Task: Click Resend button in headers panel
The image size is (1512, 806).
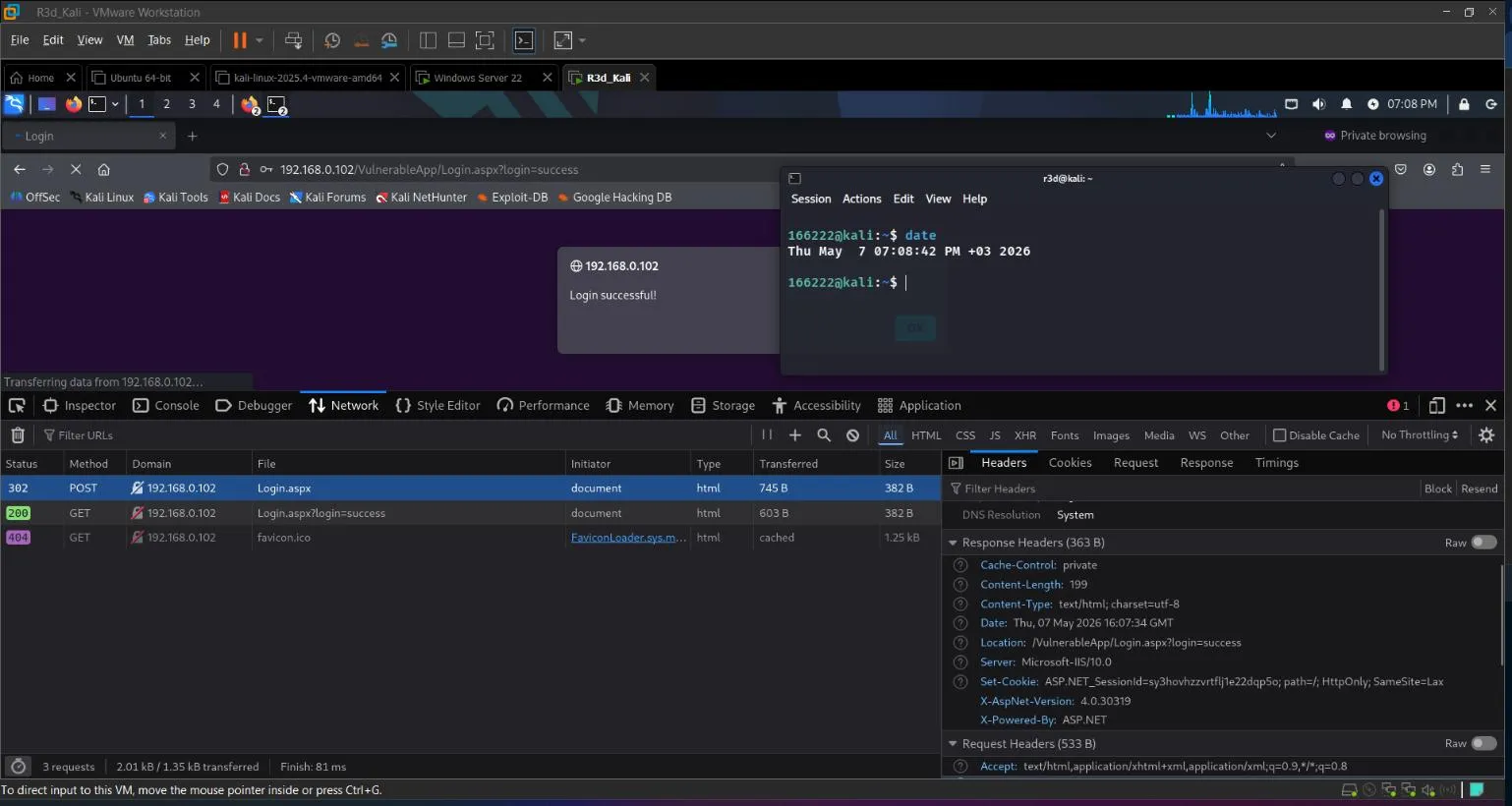Action: pos(1479,489)
